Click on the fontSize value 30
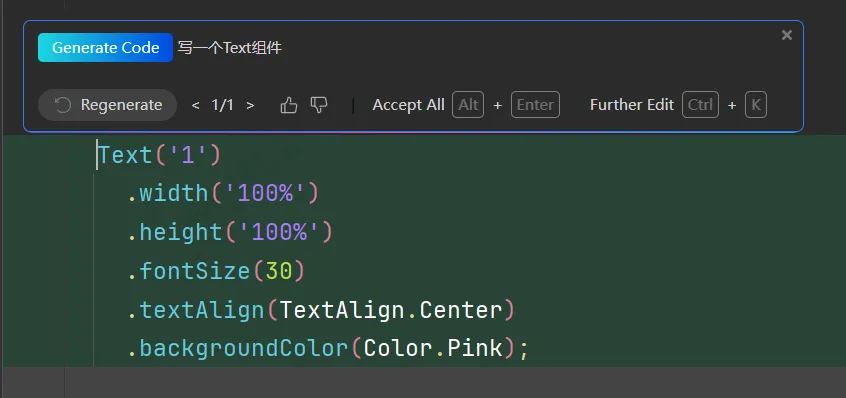This screenshot has height=398, width=846. click(x=279, y=271)
